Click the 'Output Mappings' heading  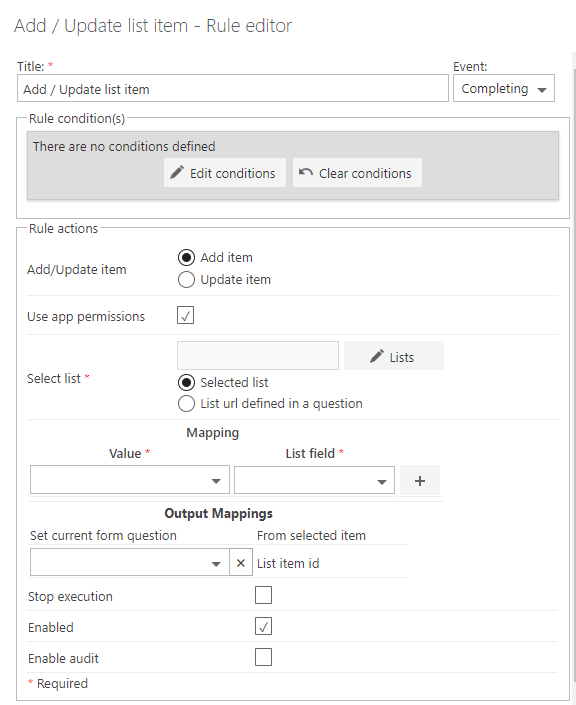point(219,513)
